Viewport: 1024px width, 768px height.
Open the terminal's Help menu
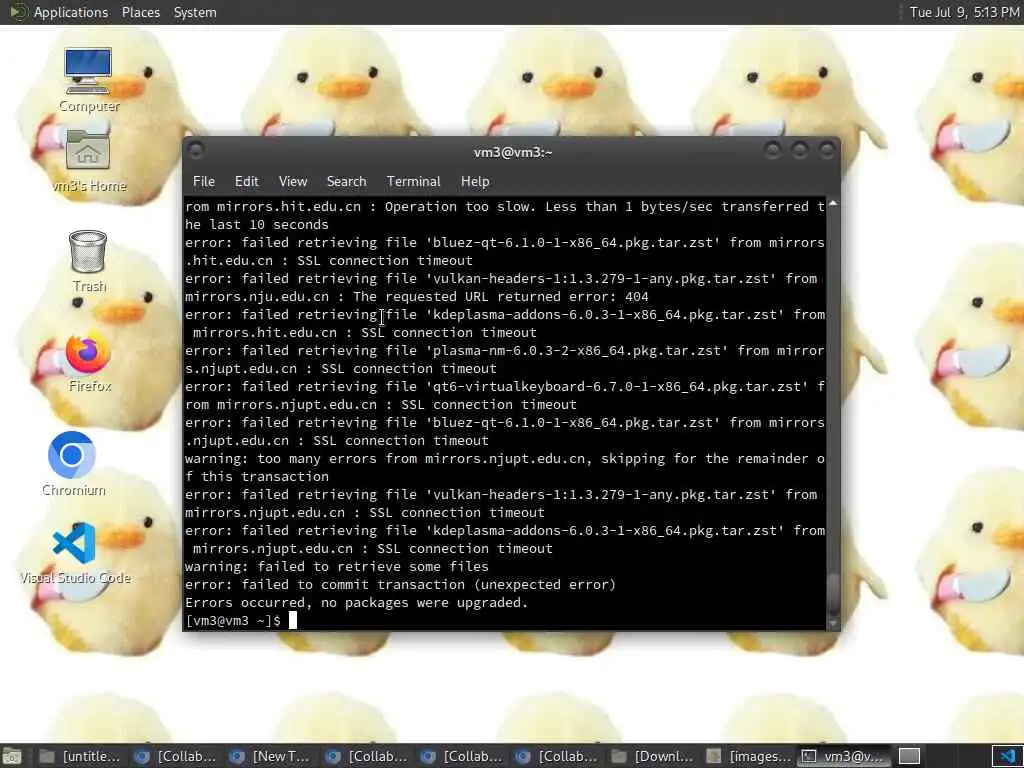[x=475, y=182]
